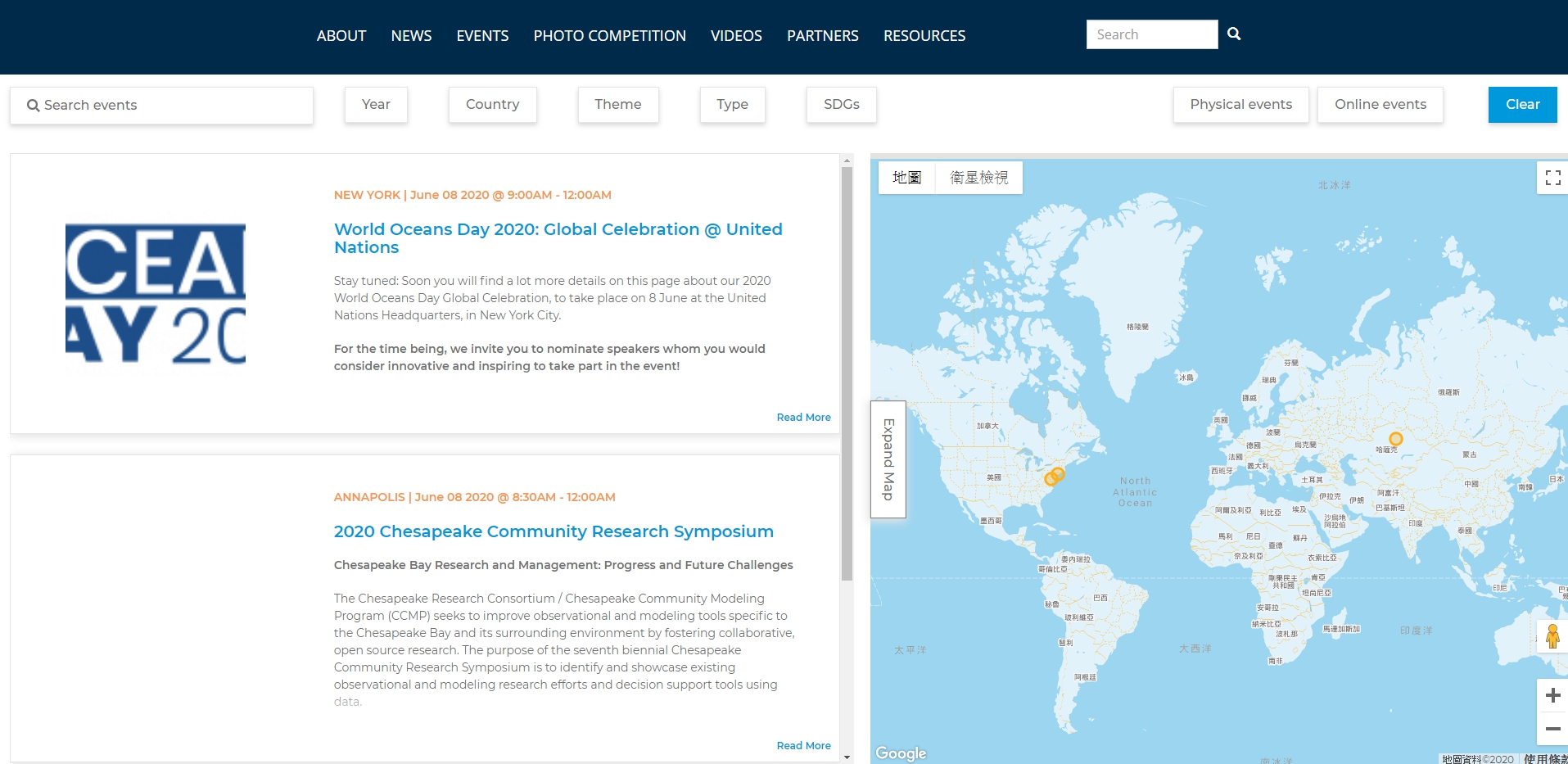Enable the Physical events filter
This screenshot has height=764, width=1568.
click(x=1240, y=104)
